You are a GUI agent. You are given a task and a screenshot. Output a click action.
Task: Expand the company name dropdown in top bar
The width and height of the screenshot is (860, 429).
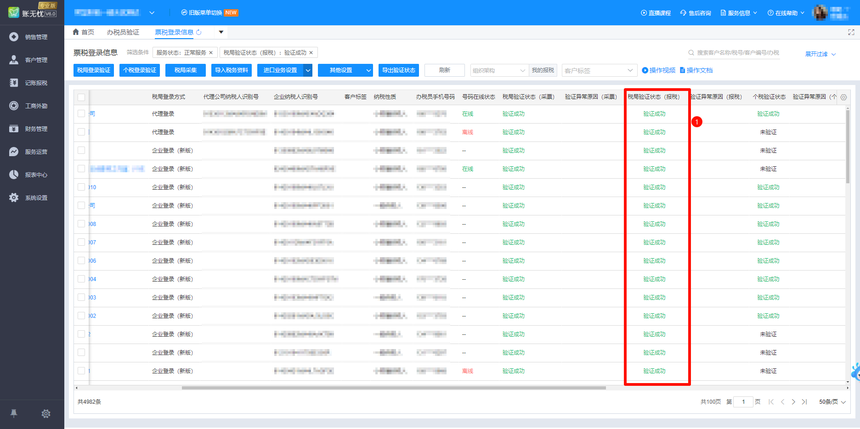tap(152, 13)
